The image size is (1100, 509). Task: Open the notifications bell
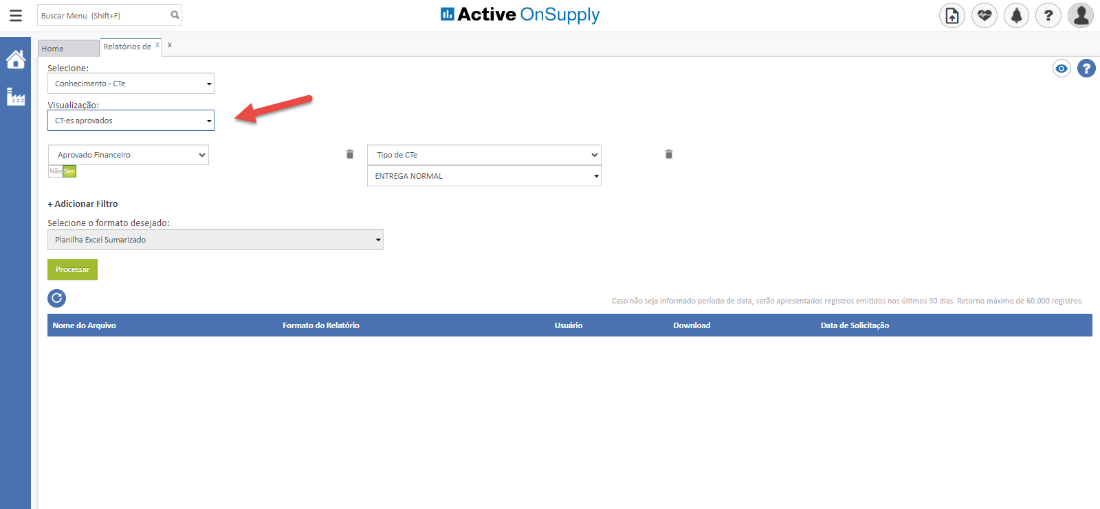click(x=1017, y=15)
